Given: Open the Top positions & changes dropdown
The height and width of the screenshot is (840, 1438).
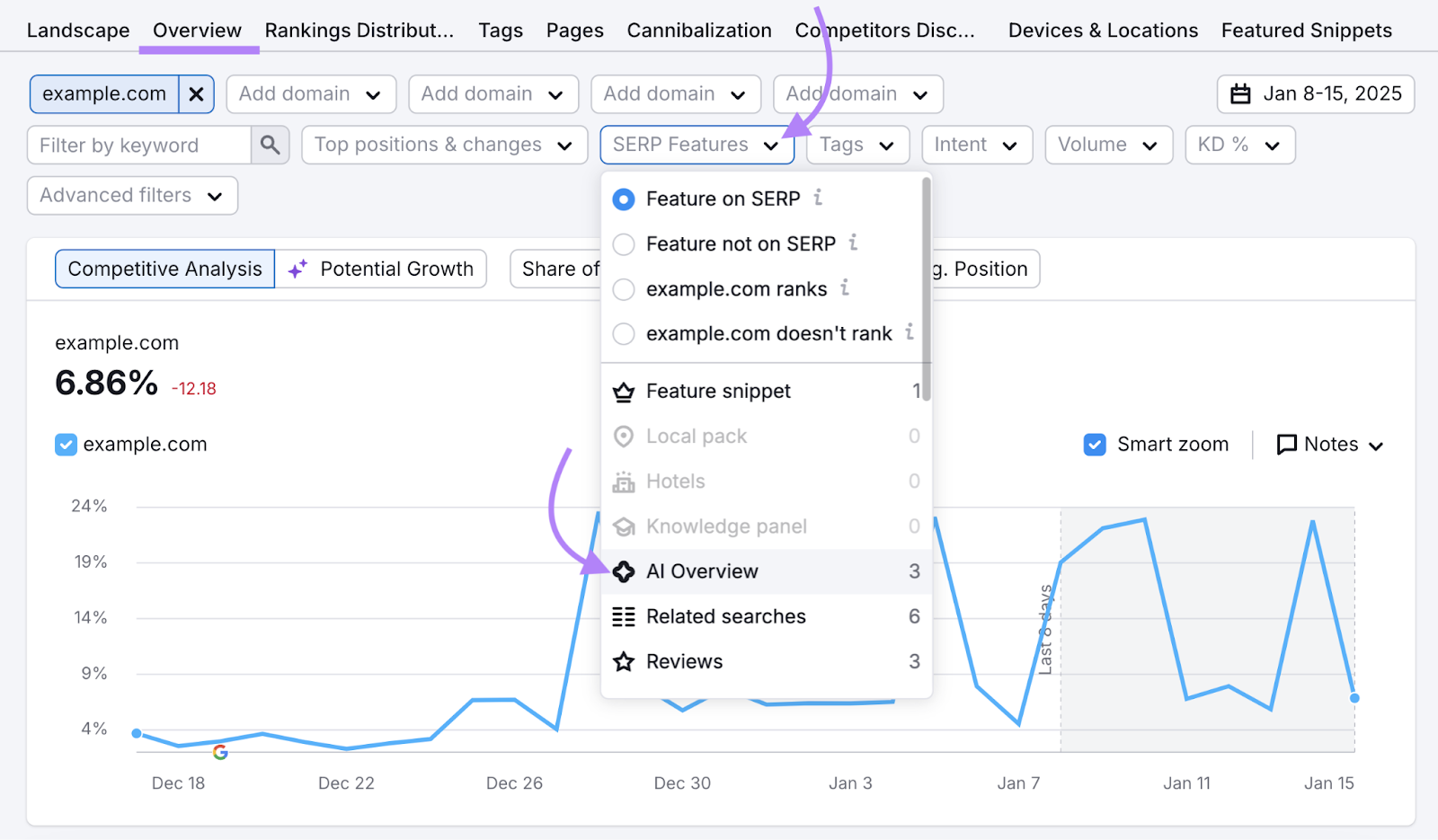Looking at the screenshot, I should point(444,146).
